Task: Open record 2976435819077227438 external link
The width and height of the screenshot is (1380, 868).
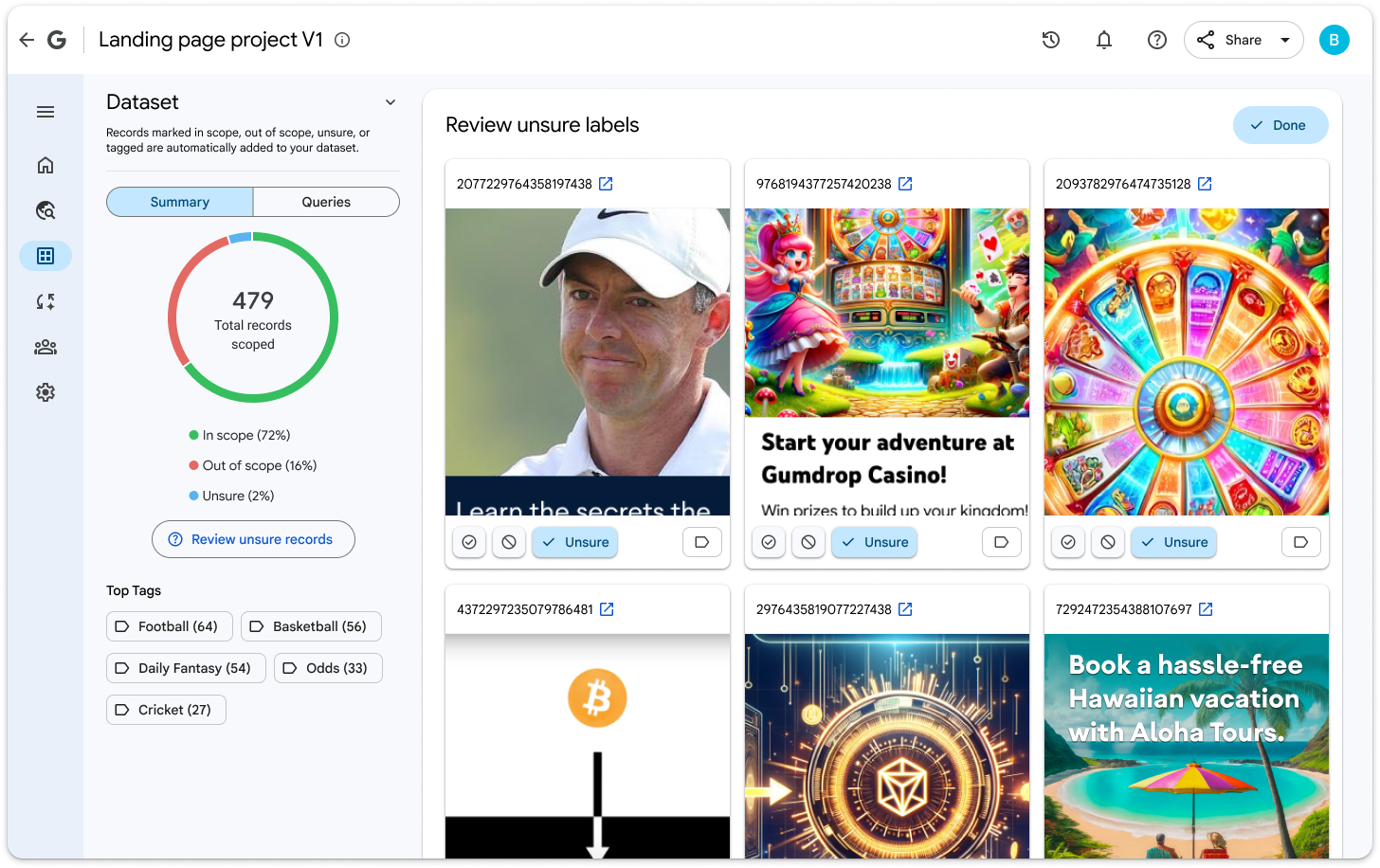Action: (905, 609)
